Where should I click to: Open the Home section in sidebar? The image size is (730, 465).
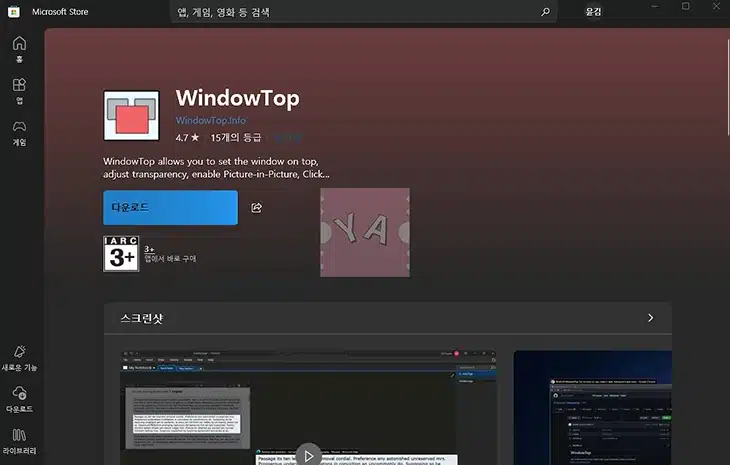coord(19,49)
